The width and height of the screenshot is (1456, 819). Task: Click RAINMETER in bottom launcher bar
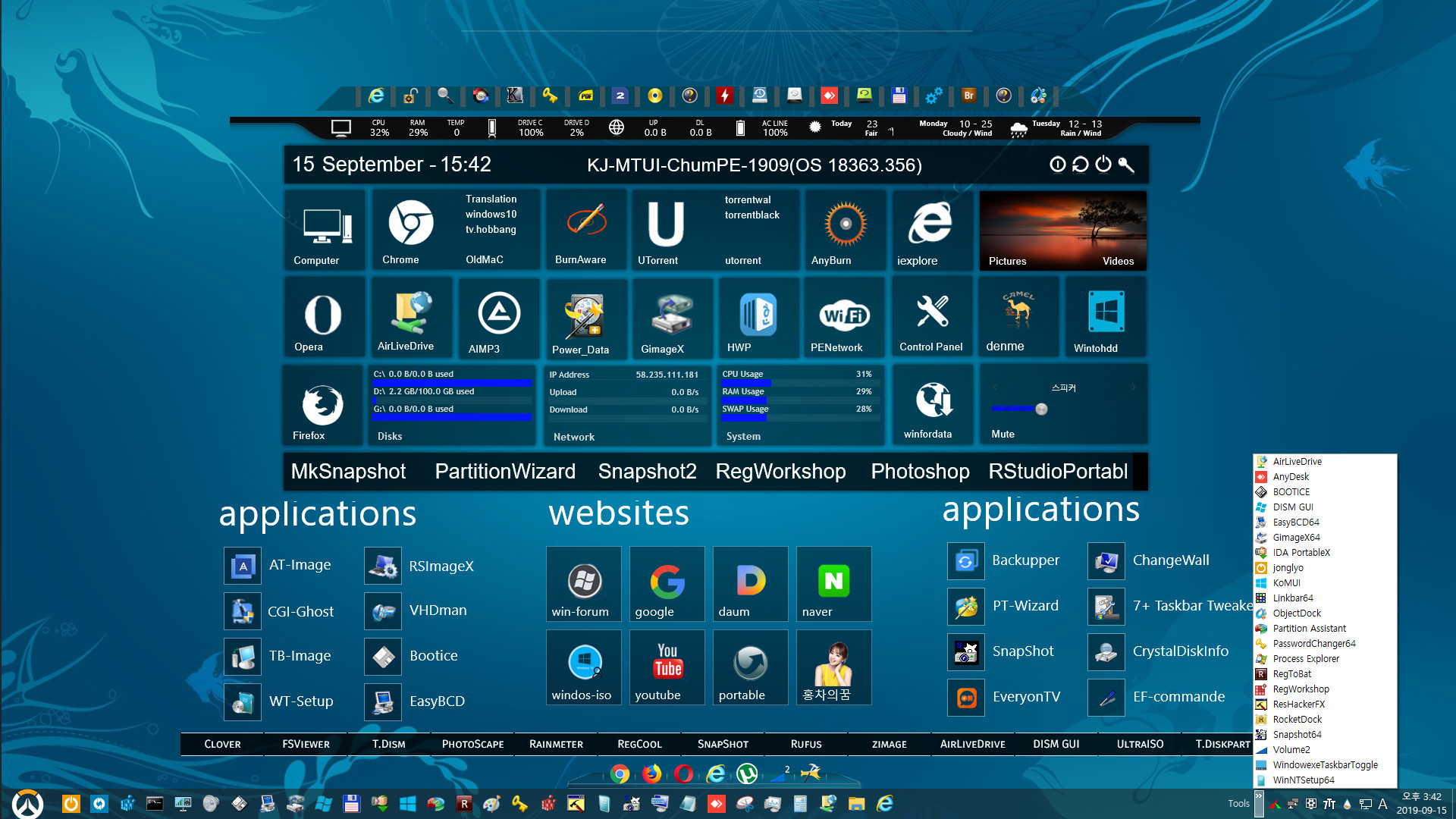pyautogui.click(x=556, y=745)
